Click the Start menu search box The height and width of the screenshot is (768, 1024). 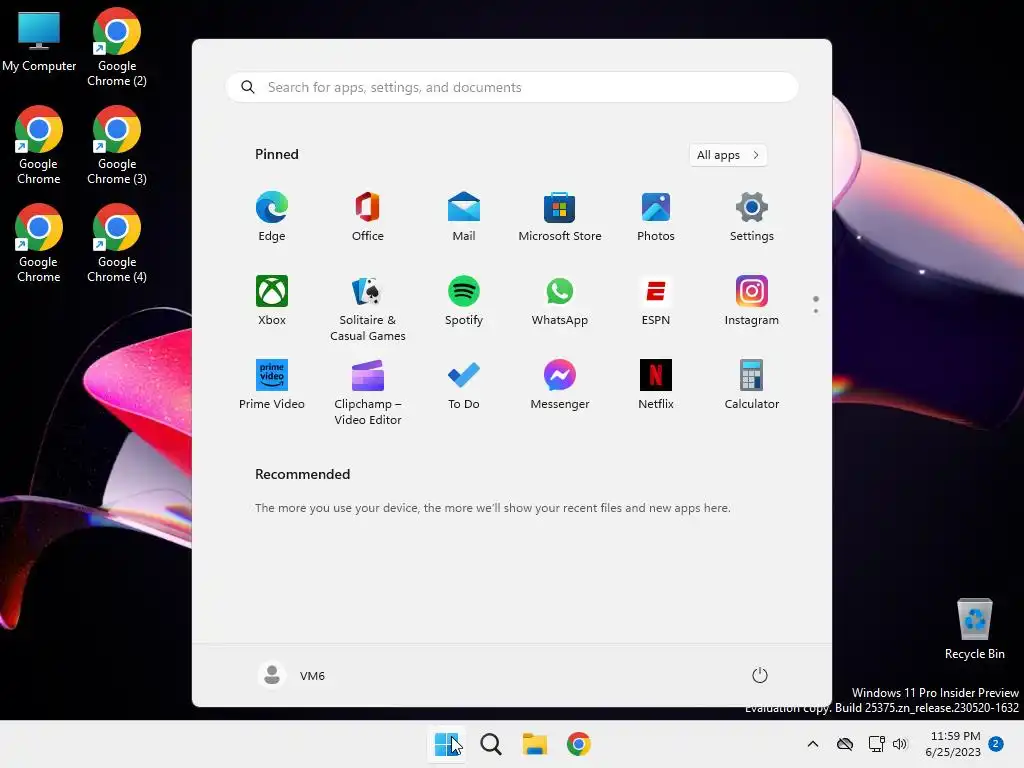[512, 88]
